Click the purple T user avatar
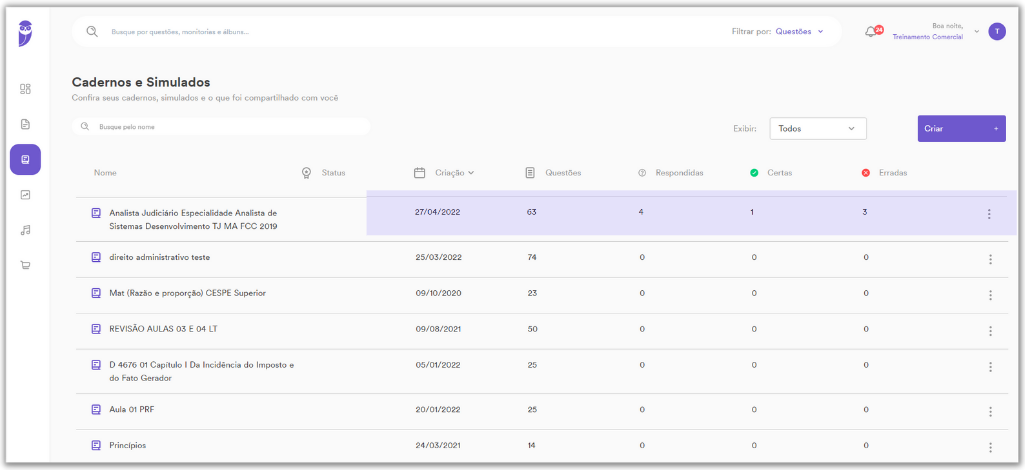 997,31
